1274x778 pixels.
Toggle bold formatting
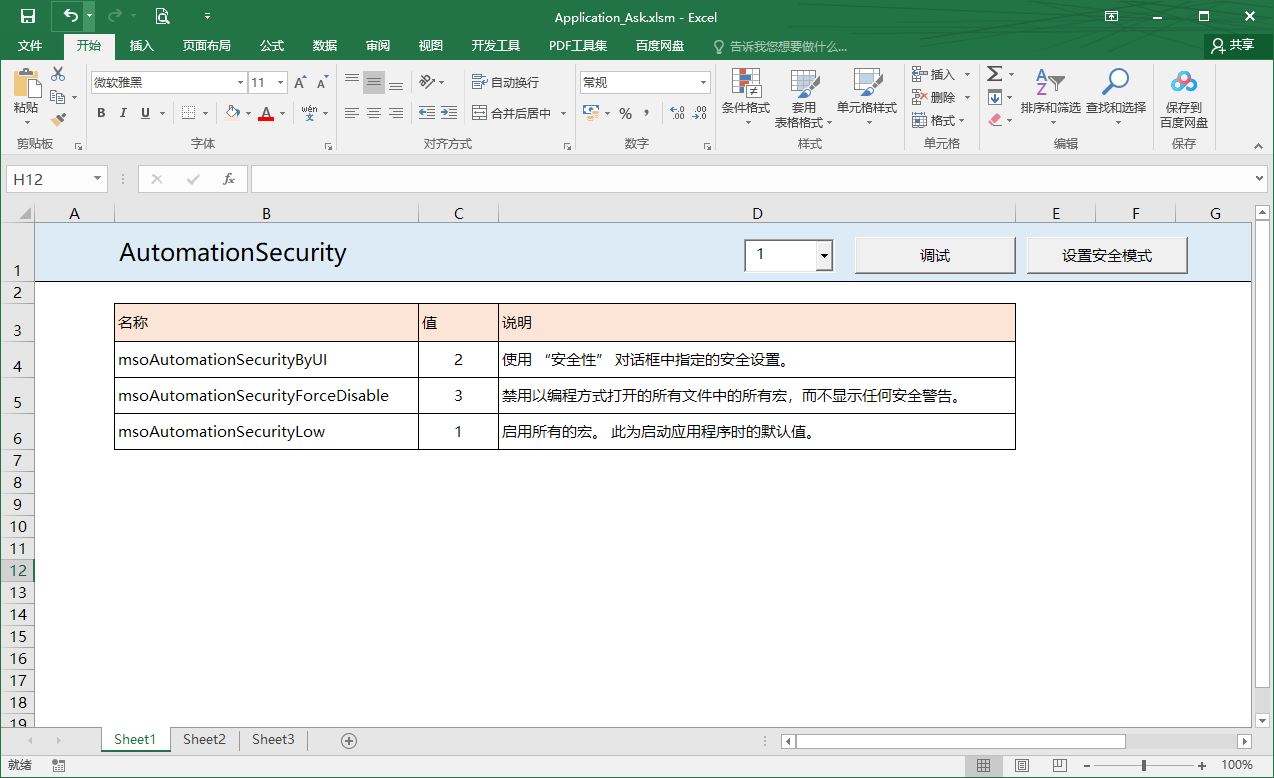(x=101, y=113)
